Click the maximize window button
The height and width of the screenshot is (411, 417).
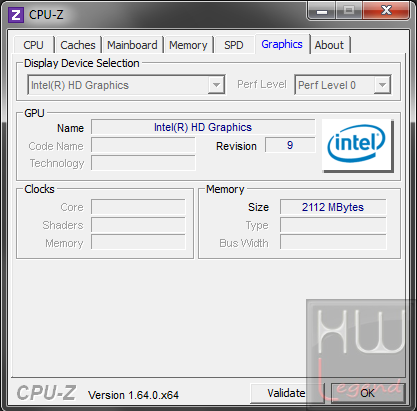(349, 11)
